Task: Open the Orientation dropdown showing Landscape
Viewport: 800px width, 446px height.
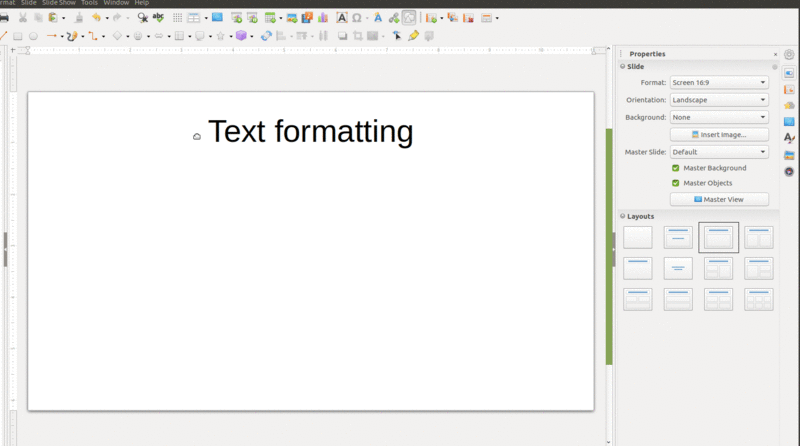Action: click(719, 100)
